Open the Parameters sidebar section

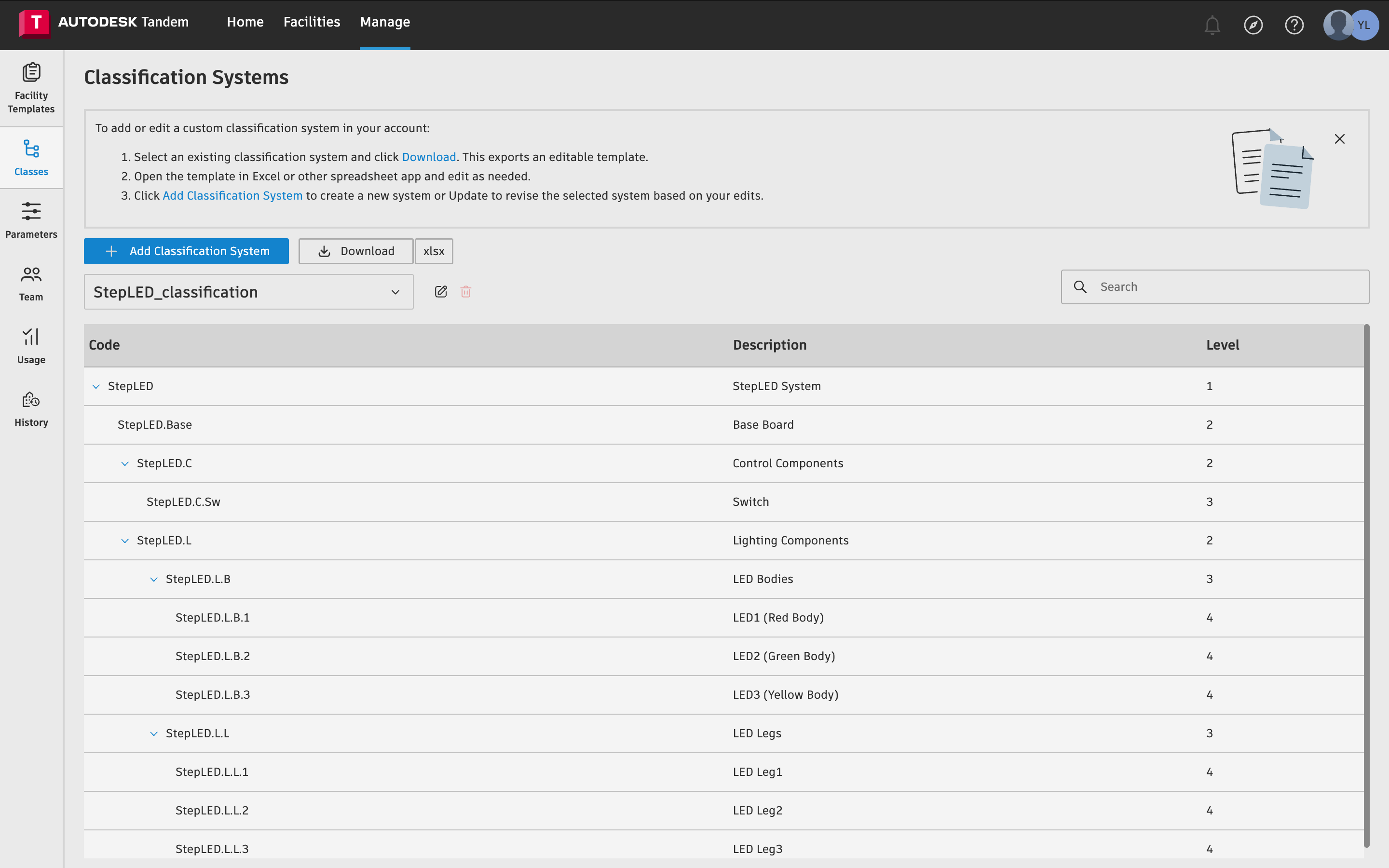point(31,220)
